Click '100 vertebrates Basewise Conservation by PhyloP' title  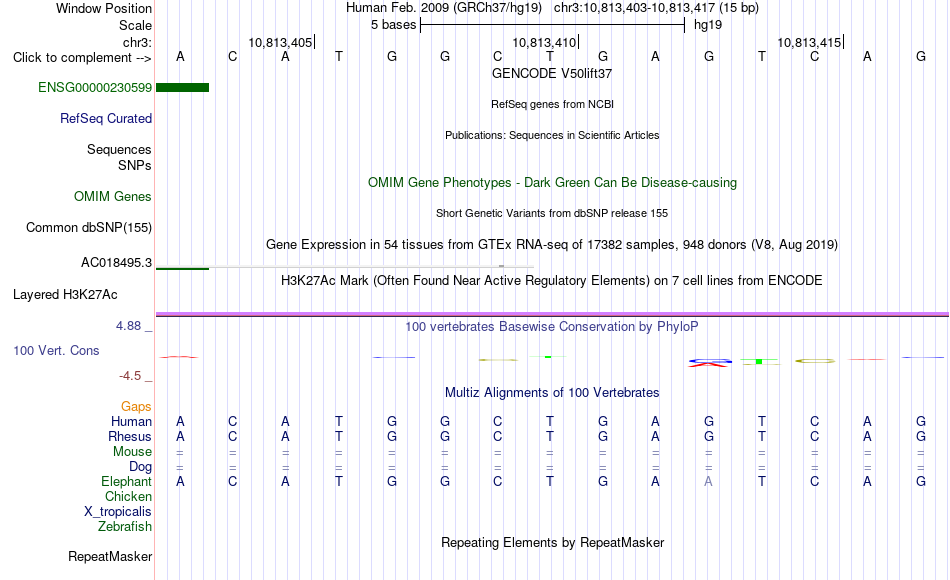pos(552,327)
